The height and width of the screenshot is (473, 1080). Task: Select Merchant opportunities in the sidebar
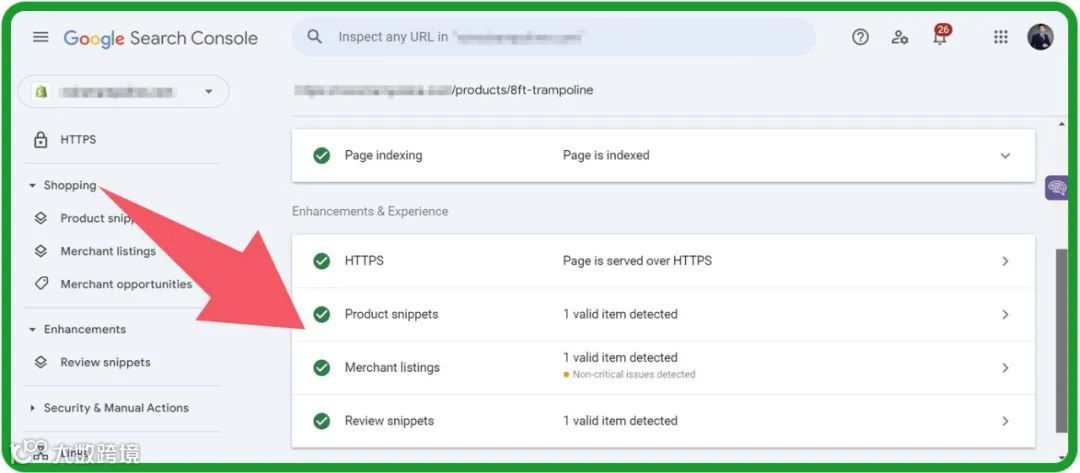[x=126, y=284]
